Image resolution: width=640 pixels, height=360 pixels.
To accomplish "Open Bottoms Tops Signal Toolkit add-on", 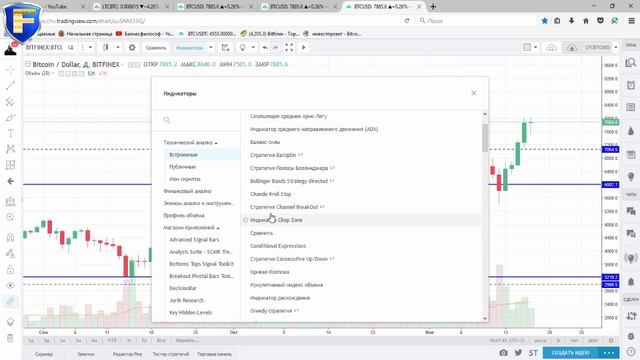I will [202, 264].
